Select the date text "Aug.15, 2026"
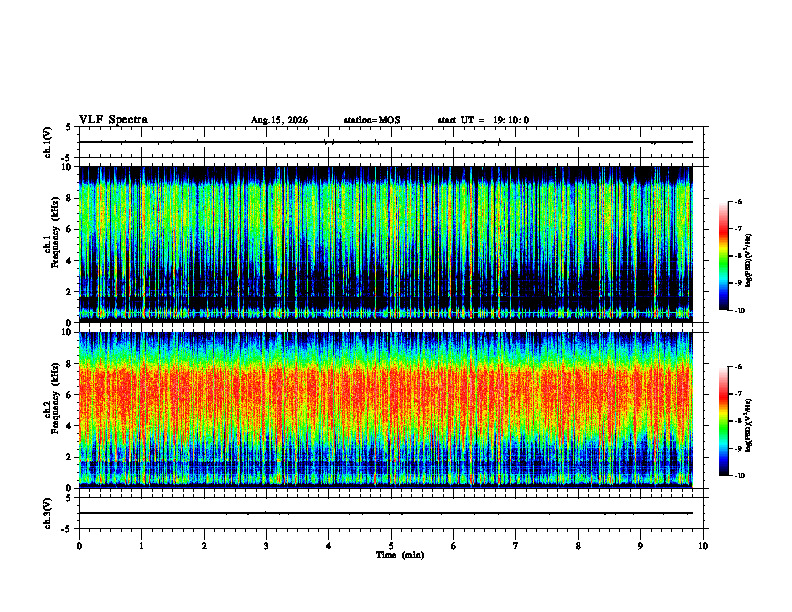This screenshot has height=612, width=792. point(279,120)
